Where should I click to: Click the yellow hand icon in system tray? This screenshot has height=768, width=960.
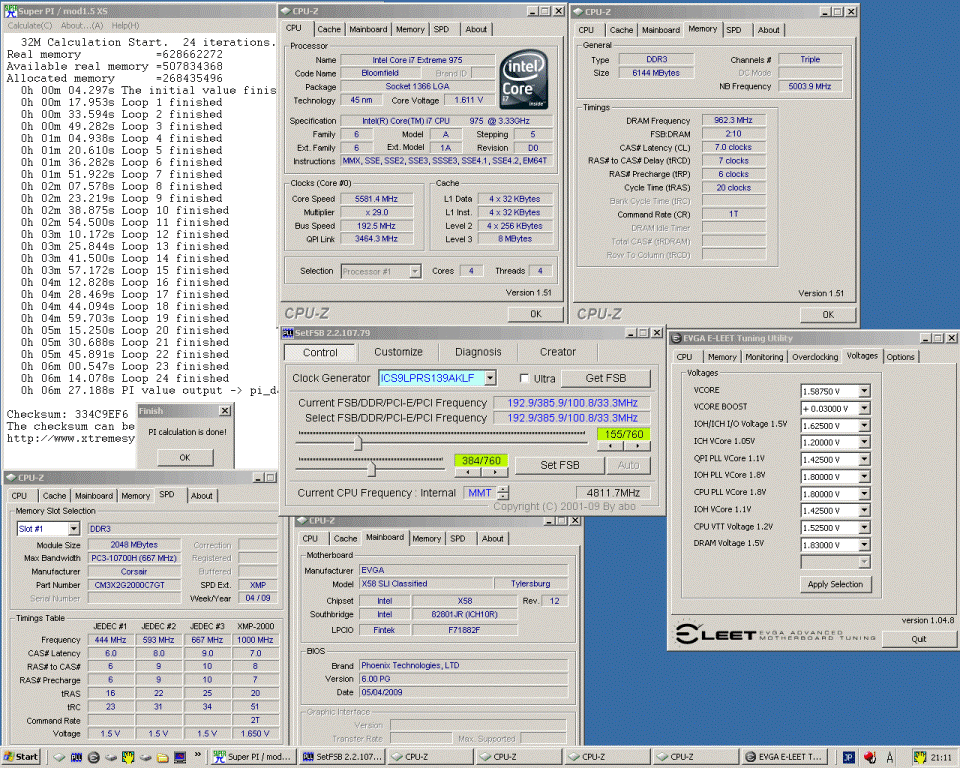(920, 757)
